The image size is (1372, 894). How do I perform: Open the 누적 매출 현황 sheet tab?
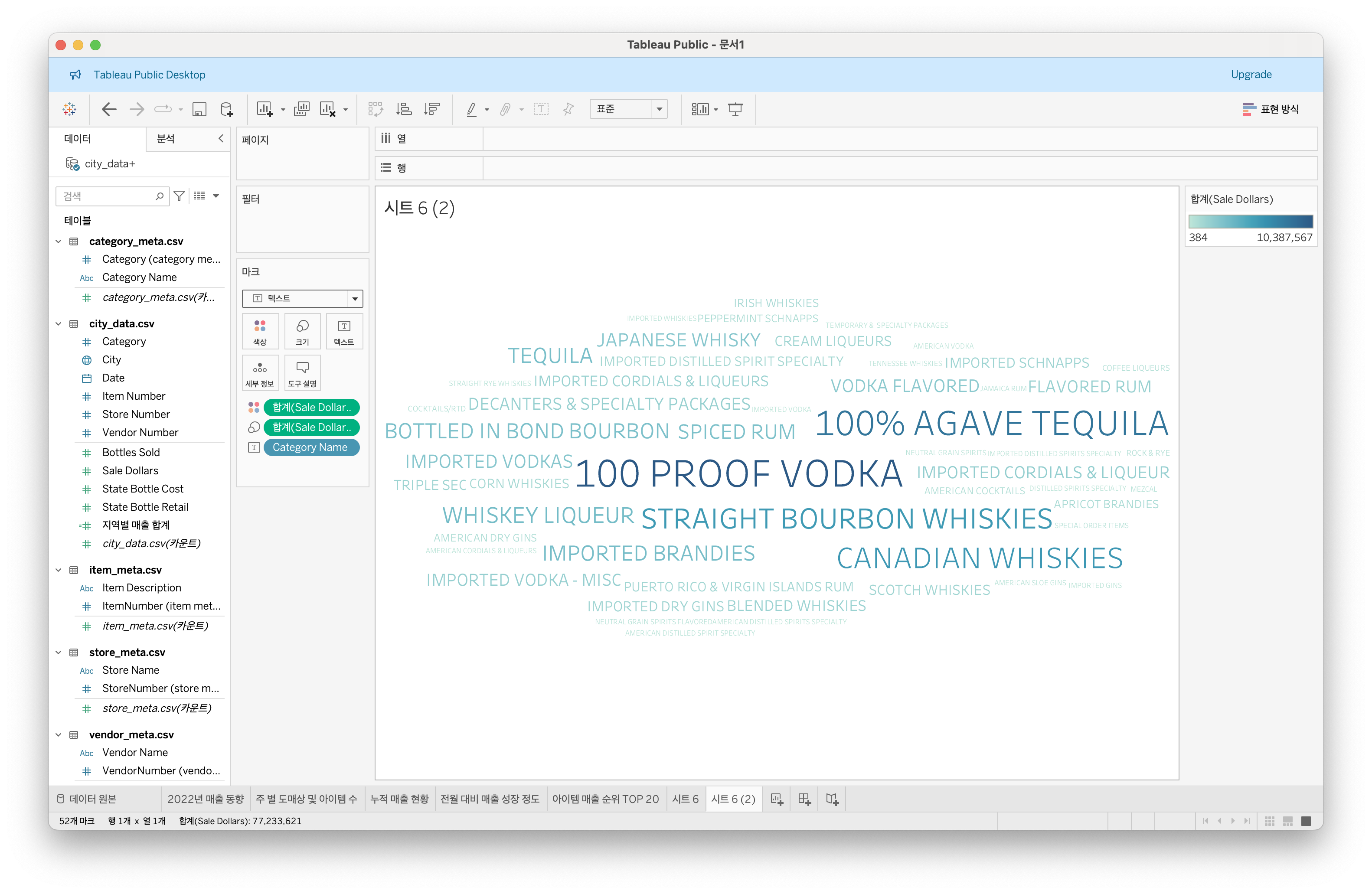pos(399,799)
